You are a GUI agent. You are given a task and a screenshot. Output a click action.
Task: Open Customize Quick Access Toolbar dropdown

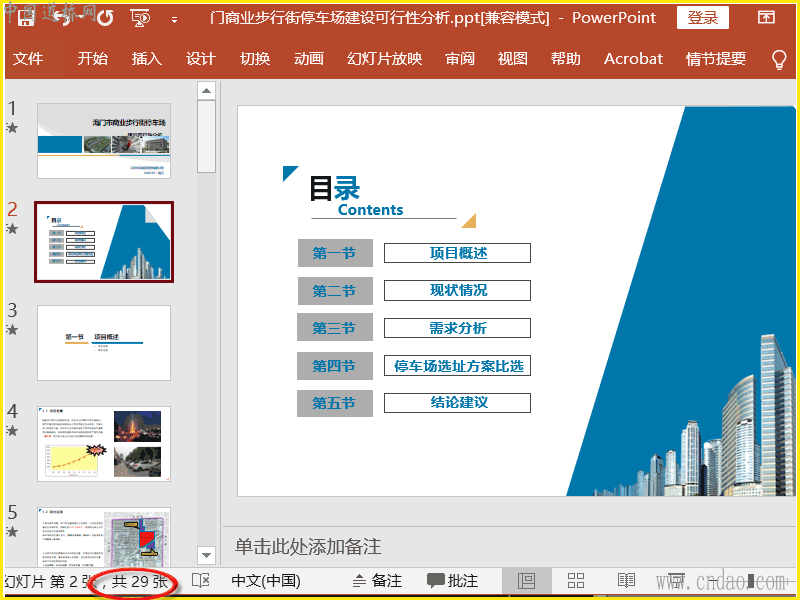pyautogui.click(x=175, y=20)
